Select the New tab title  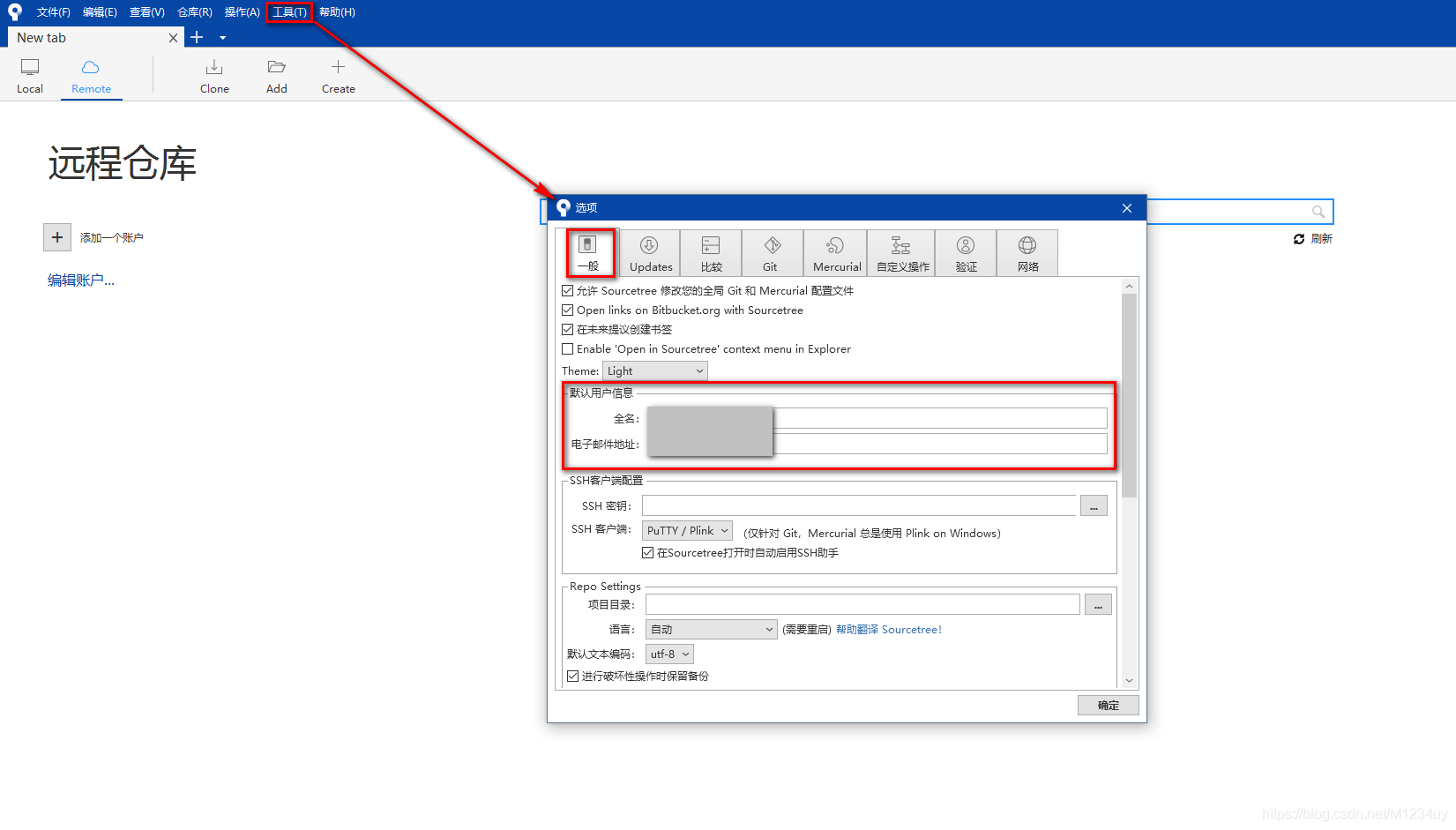coord(41,38)
